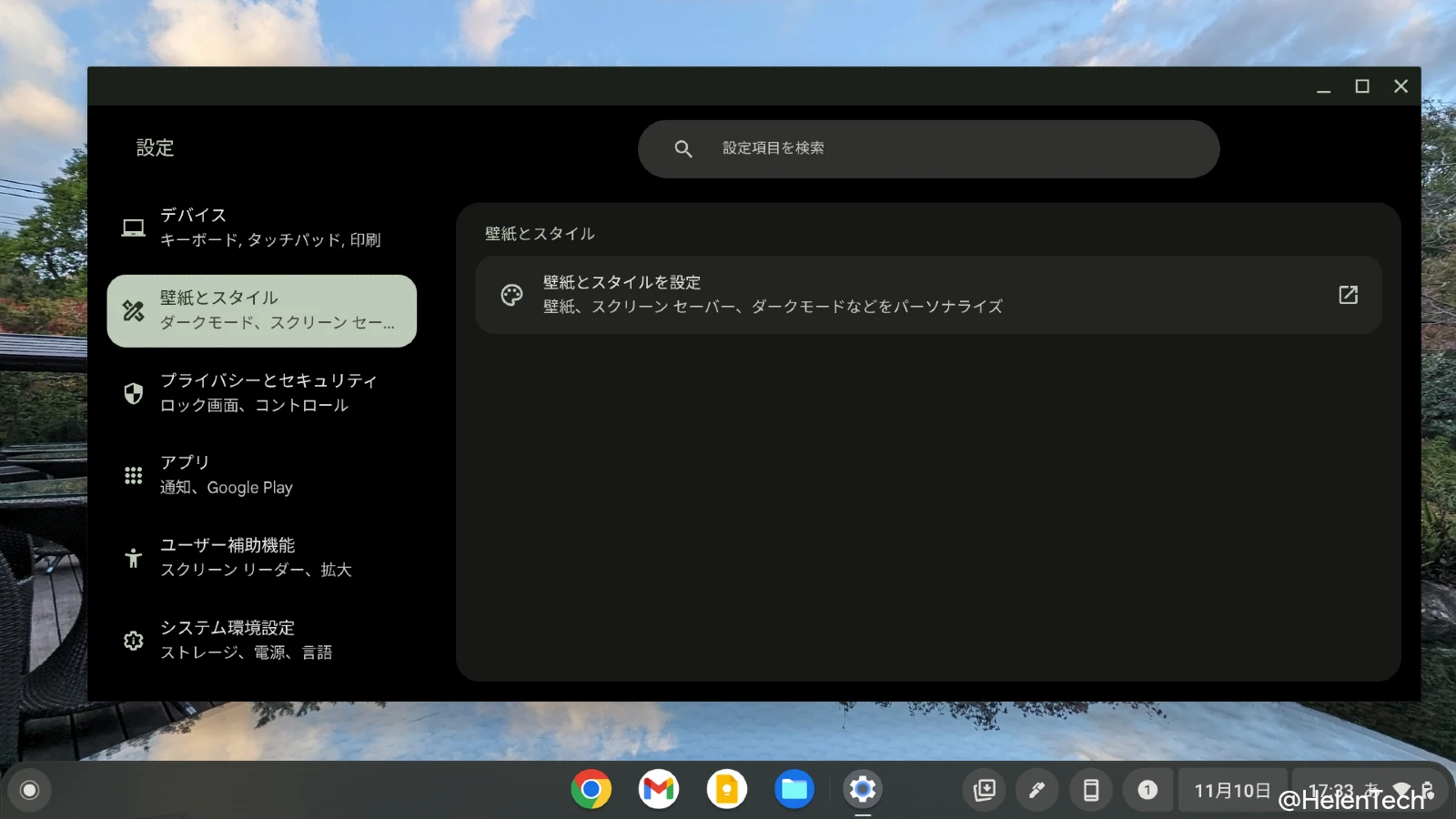Click the Settings gear icon on shelf

[x=862, y=789]
